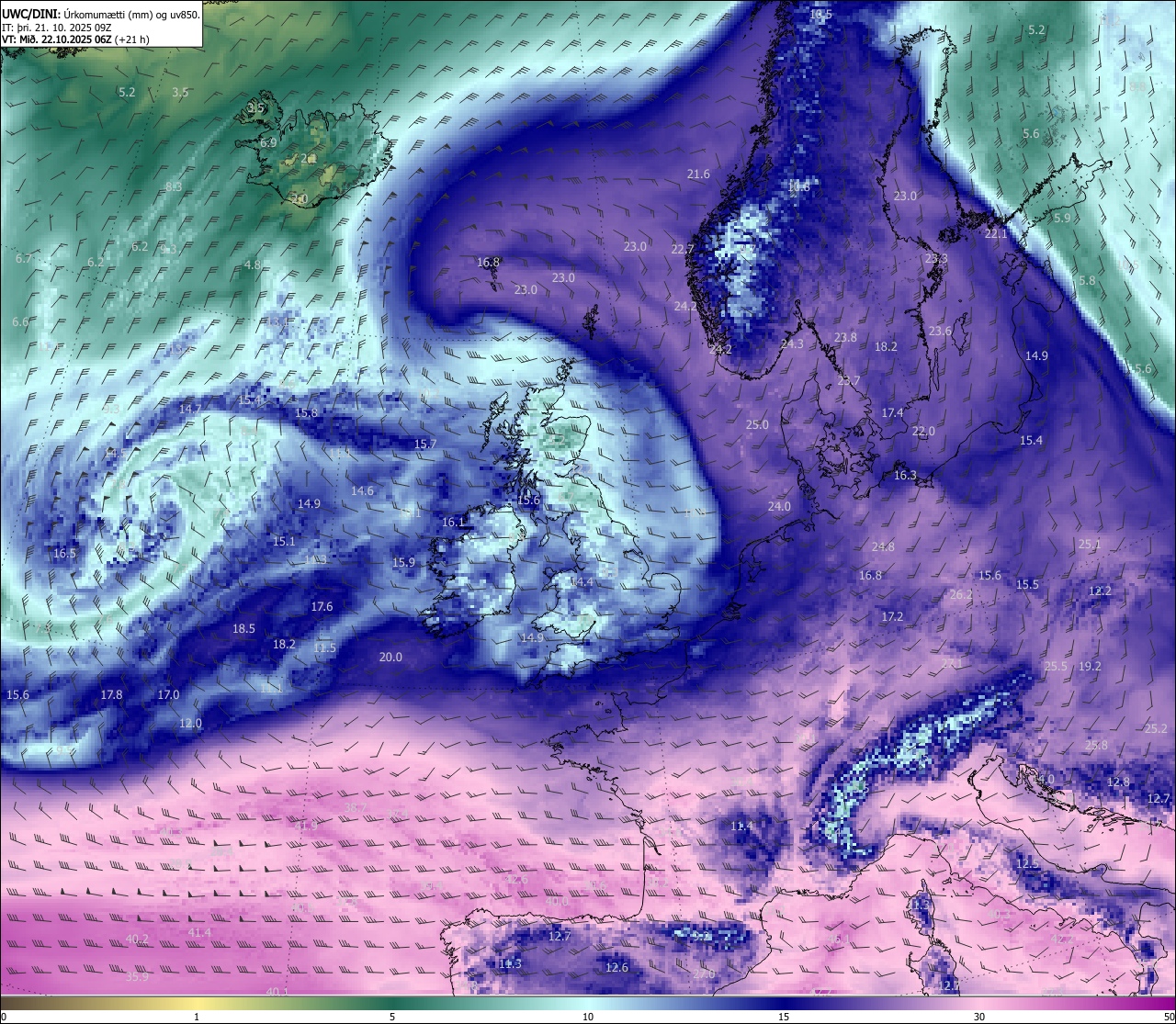Click the 25.0 value in the North Sea
1176x1024 pixels.
(x=757, y=425)
